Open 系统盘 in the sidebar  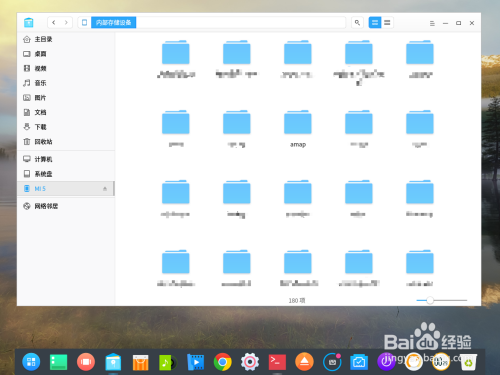click(x=66, y=174)
